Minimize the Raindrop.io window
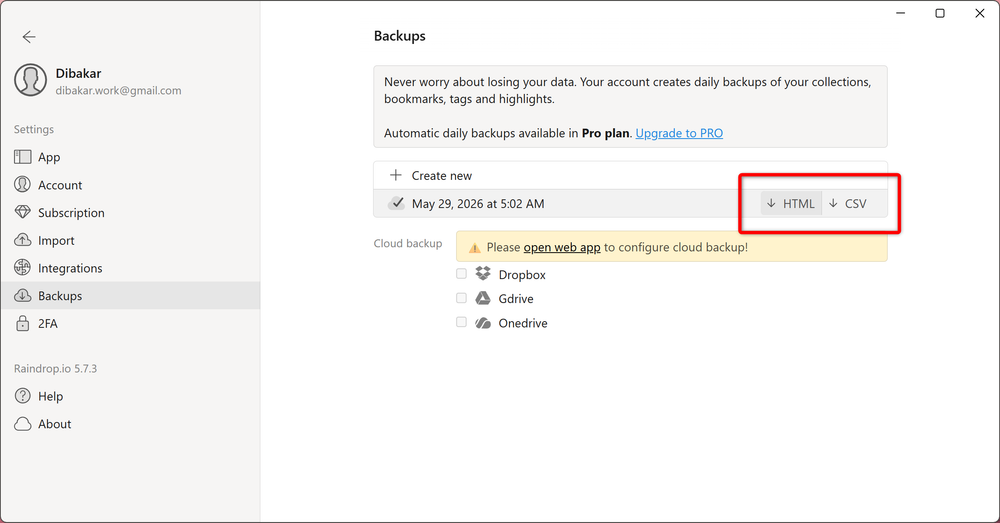1000x523 pixels. pyautogui.click(x=901, y=13)
